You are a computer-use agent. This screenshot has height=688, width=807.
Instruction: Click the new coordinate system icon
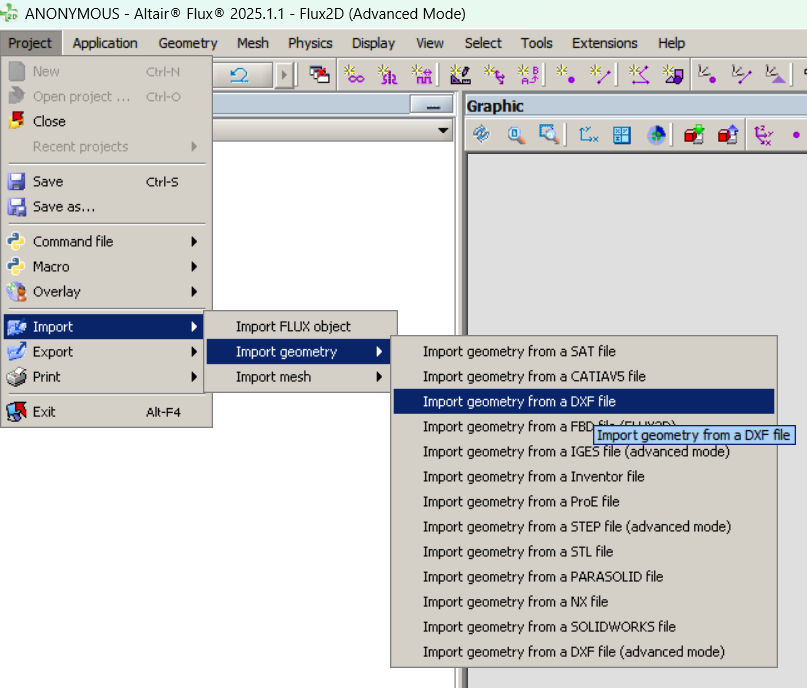(x=495, y=75)
